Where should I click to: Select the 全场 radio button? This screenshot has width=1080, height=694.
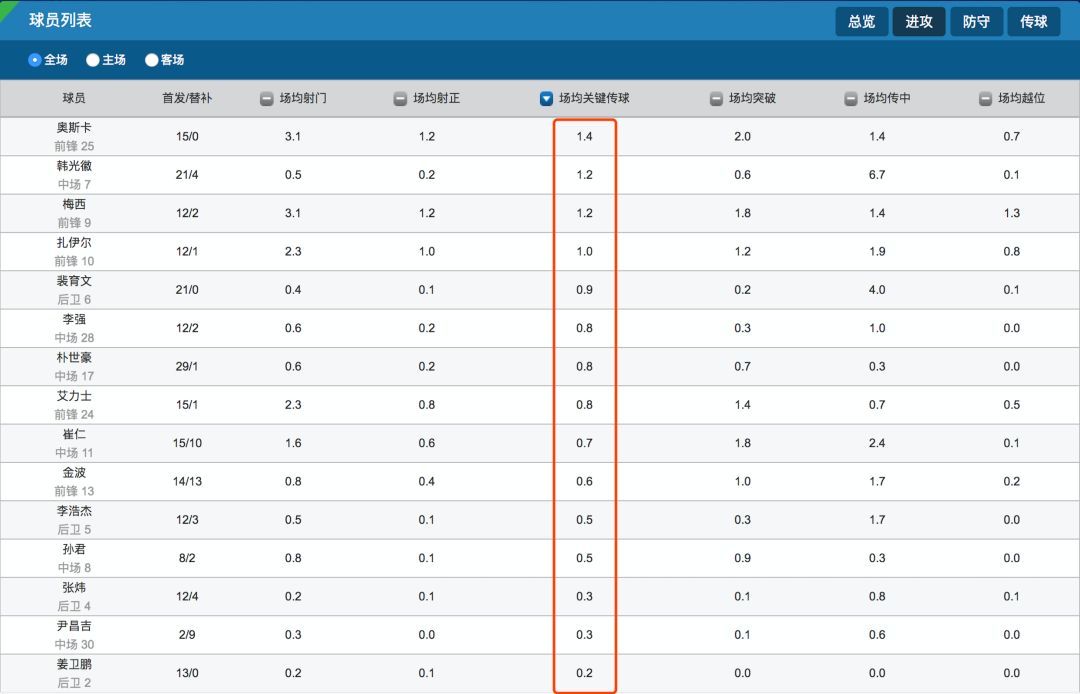pos(35,60)
